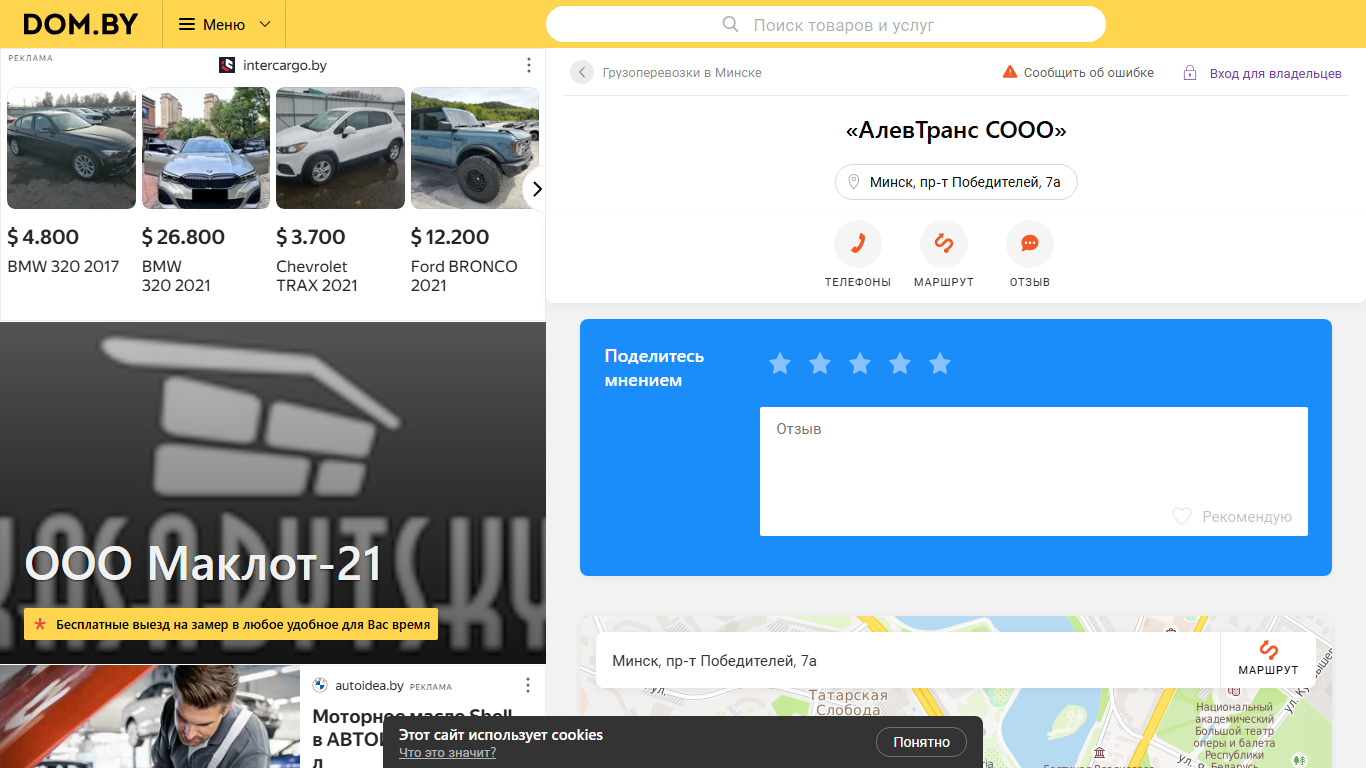The width and height of the screenshot is (1366, 768).
Task: Click the Ford BRONCO 2021 title
Action: (x=464, y=276)
